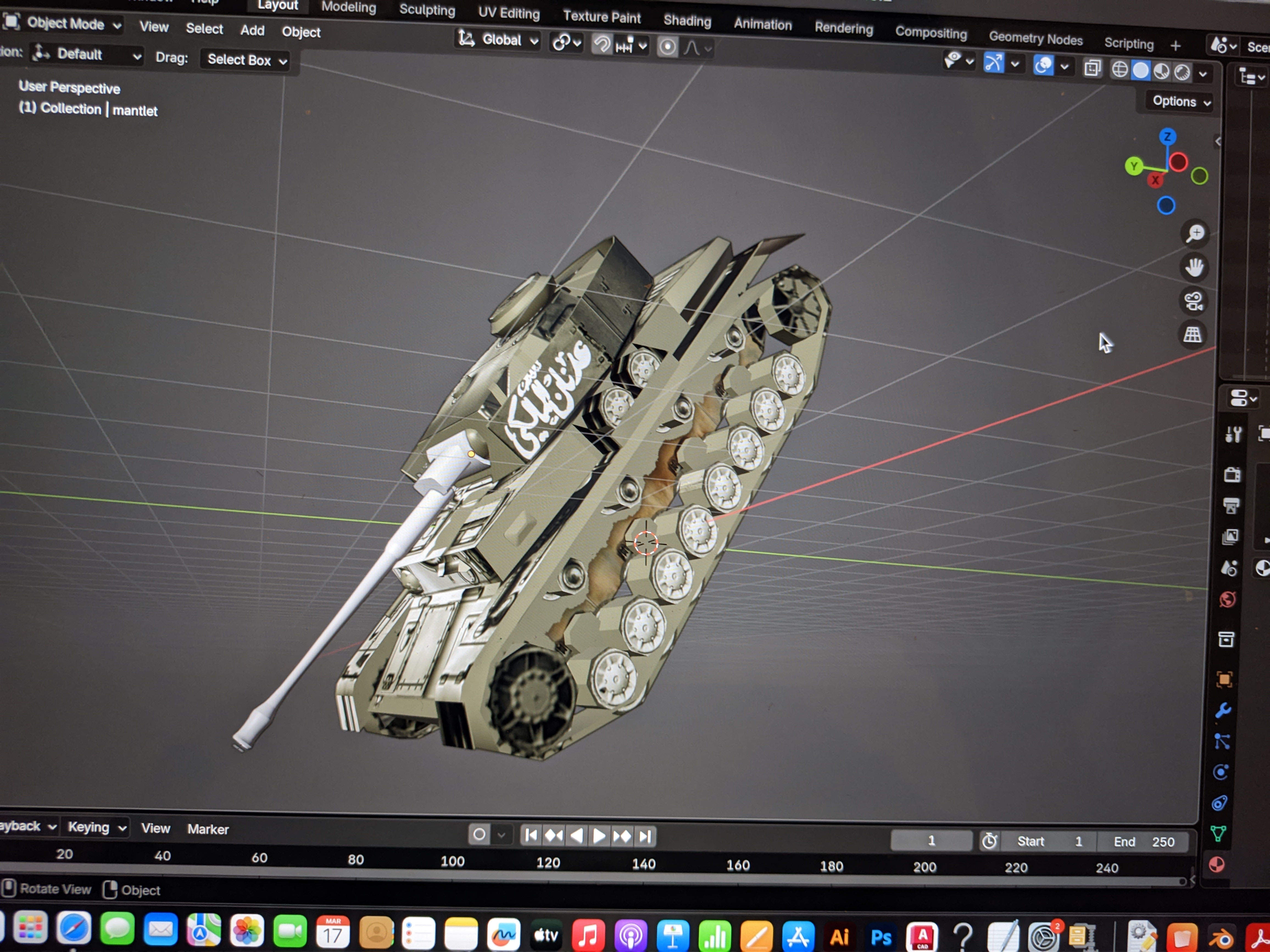
Task: Jump to the timeline end frame
Action: point(645,837)
